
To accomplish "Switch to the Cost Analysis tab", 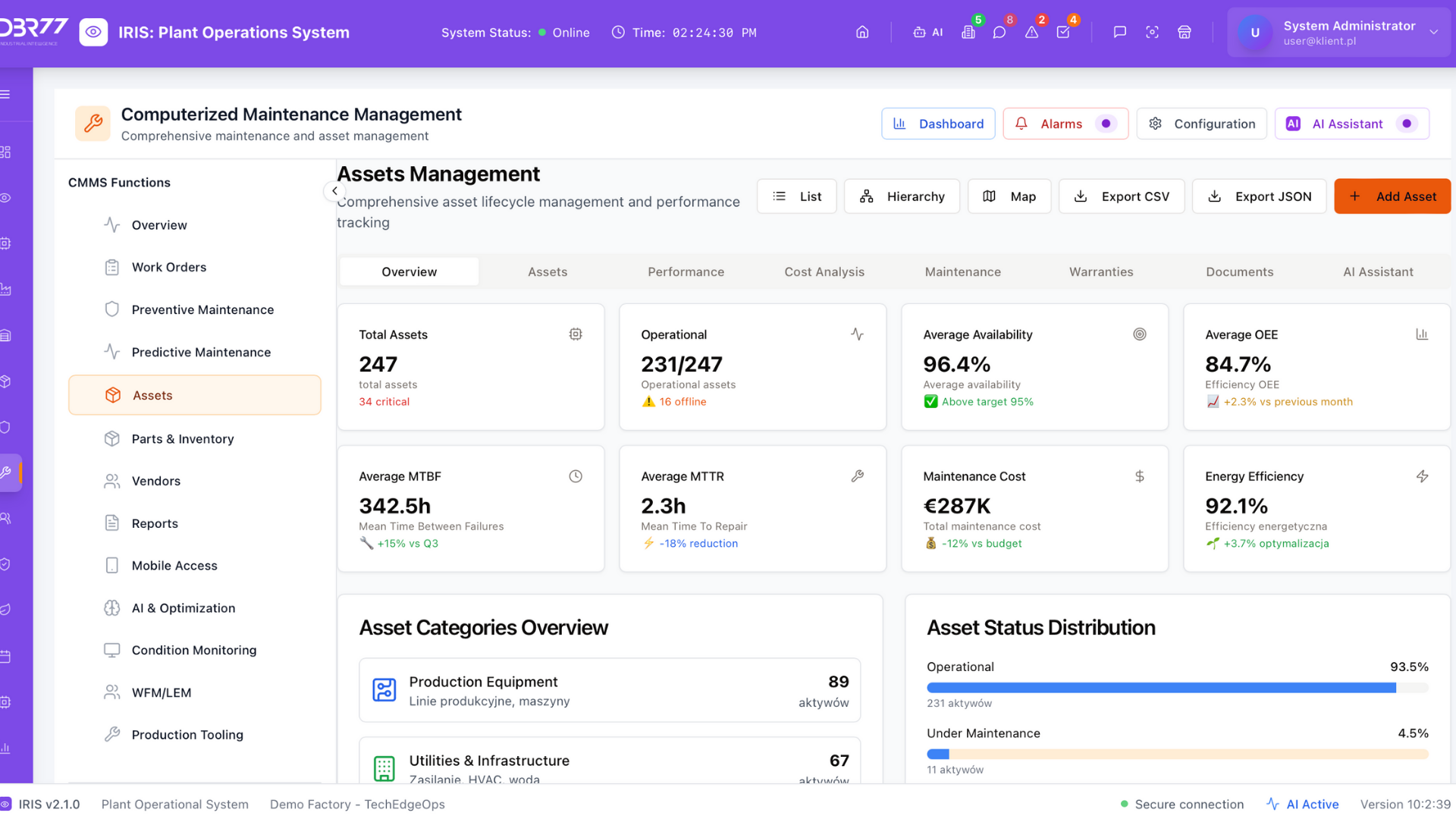I will click(x=824, y=271).
